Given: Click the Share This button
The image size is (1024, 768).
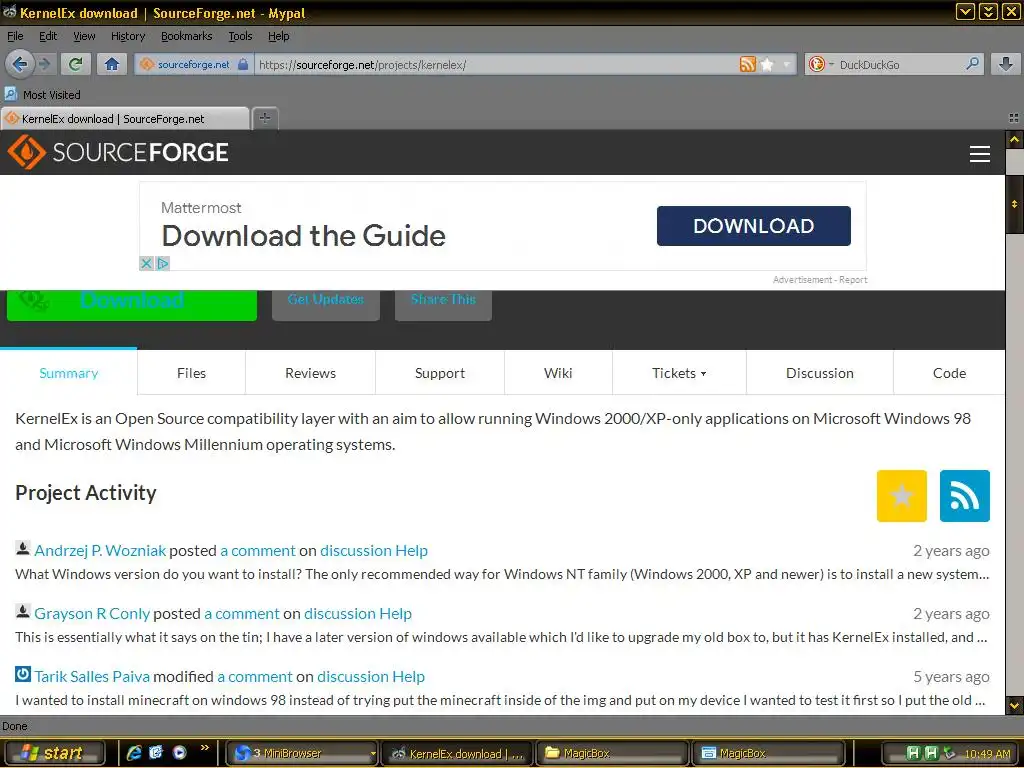Looking at the screenshot, I should coord(443,305).
